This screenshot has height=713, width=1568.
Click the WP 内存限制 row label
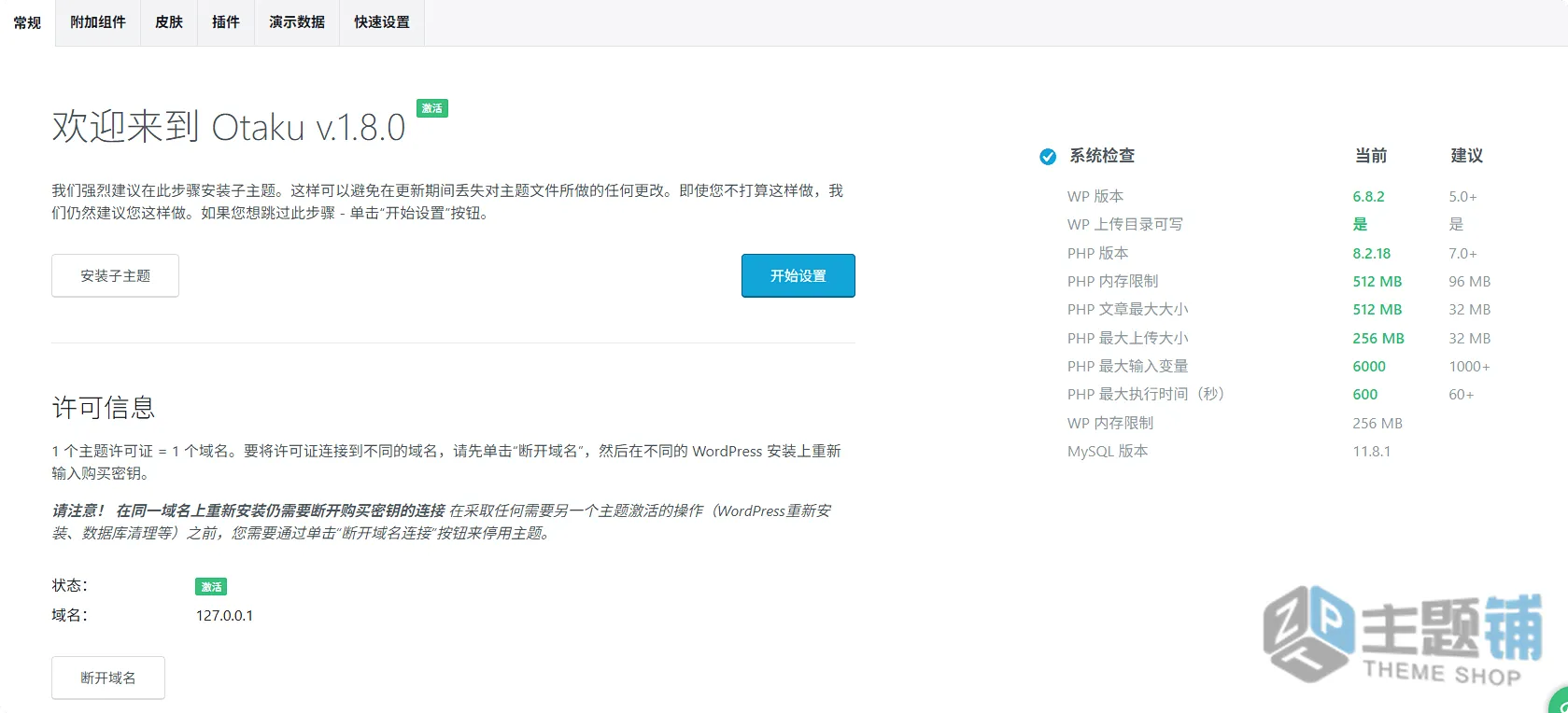point(1110,423)
